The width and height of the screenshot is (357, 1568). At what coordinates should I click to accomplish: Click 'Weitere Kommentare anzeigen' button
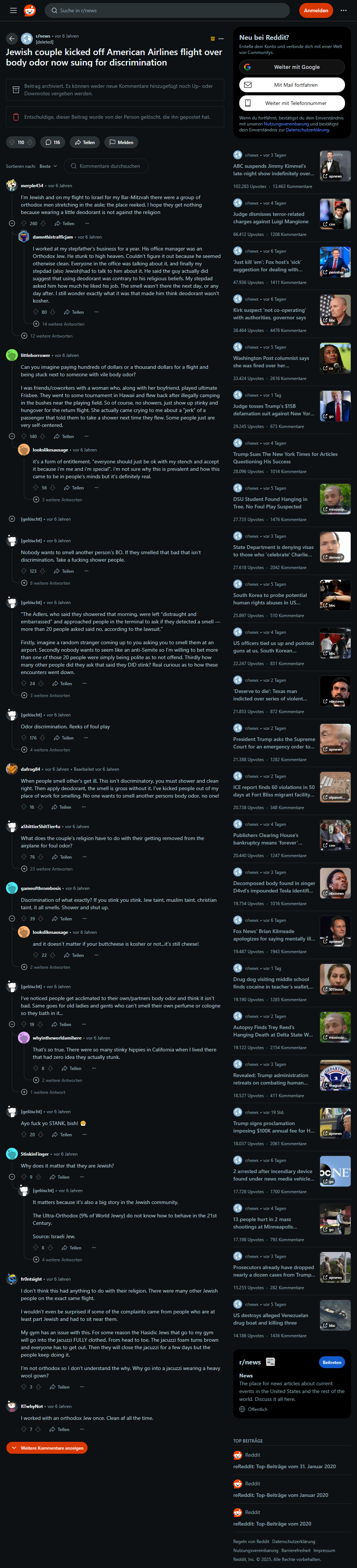[47, 1448]
